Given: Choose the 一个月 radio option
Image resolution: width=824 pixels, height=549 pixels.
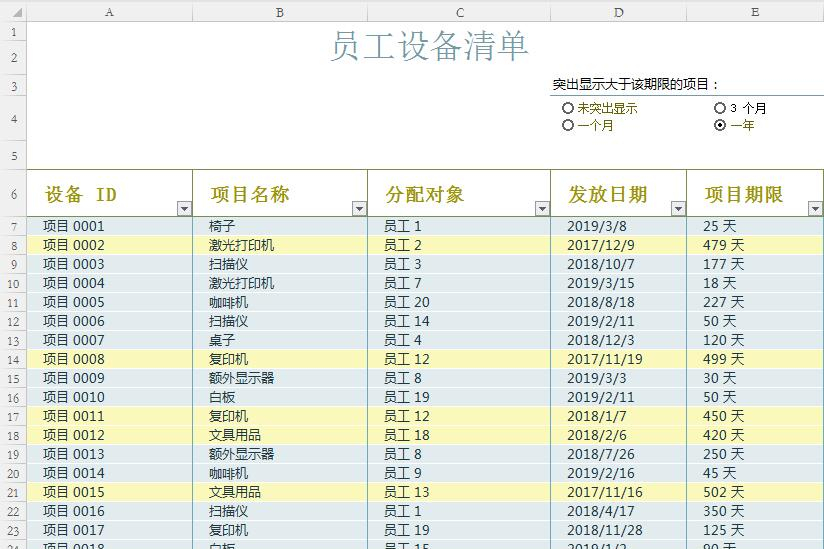Looking at the screenshot, I should (568, 126).
